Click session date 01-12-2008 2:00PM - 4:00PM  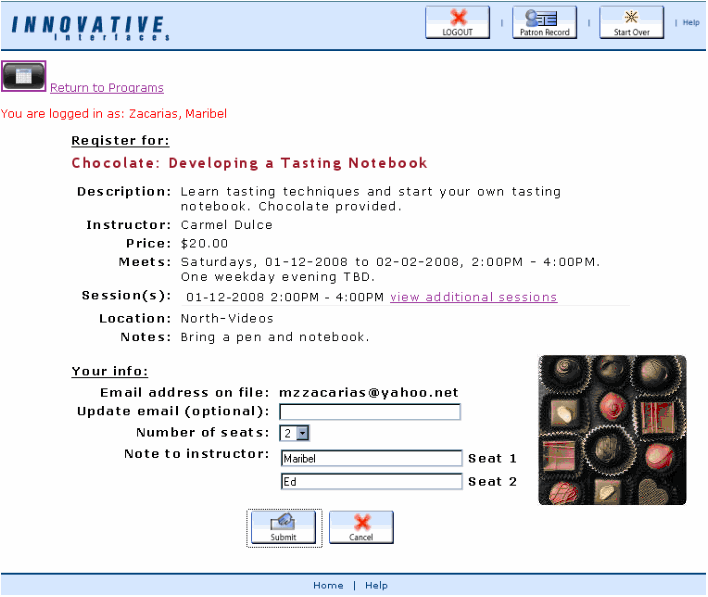point(285,297)
